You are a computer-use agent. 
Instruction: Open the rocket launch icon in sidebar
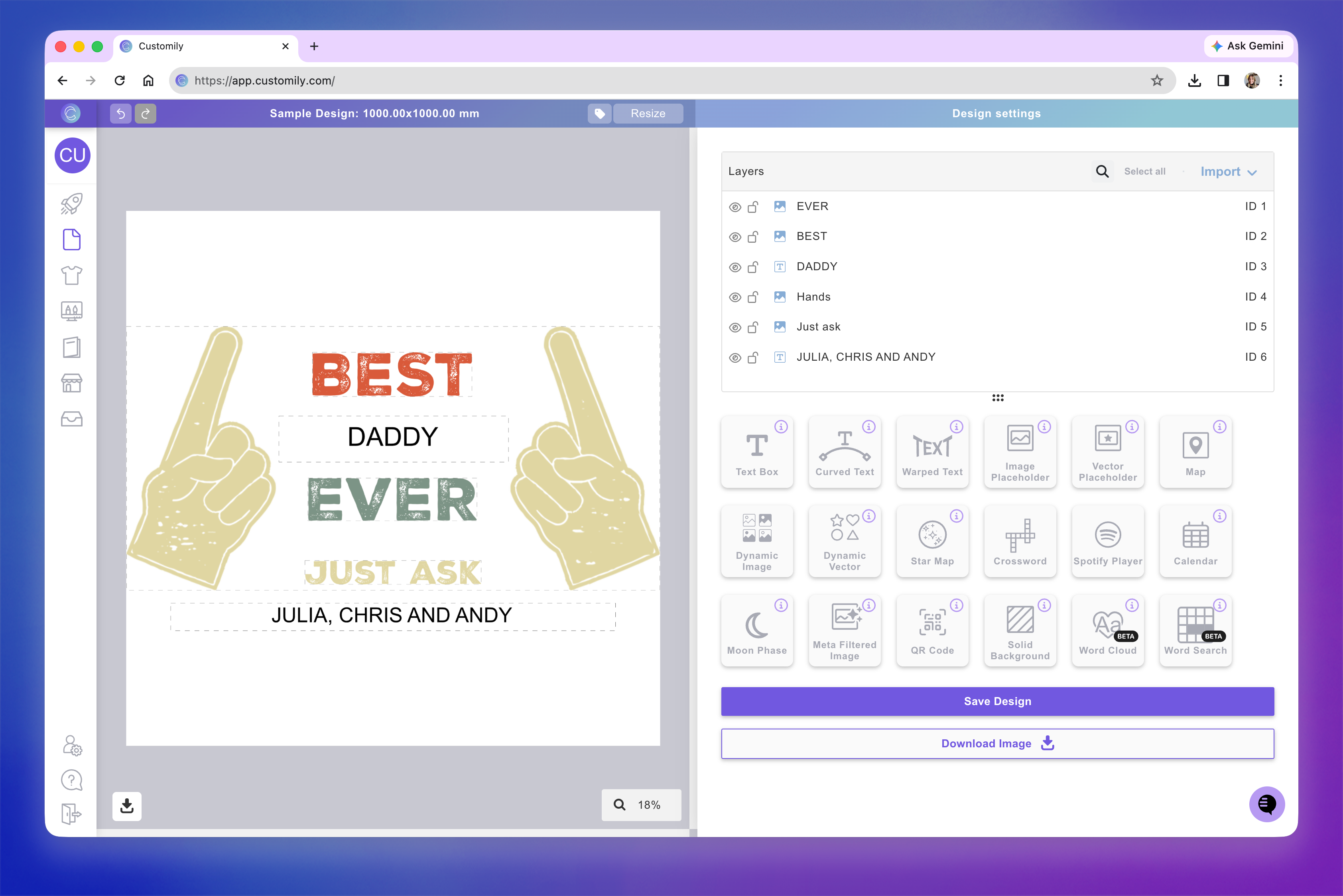[x=71, y=204]
